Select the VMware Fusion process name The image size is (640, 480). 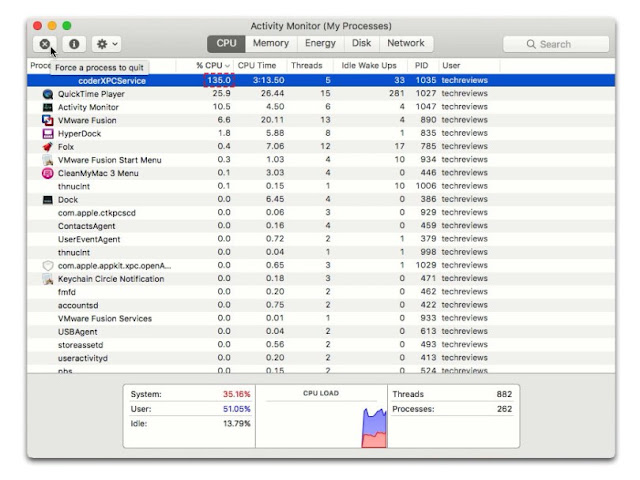(x=87, y=120)
